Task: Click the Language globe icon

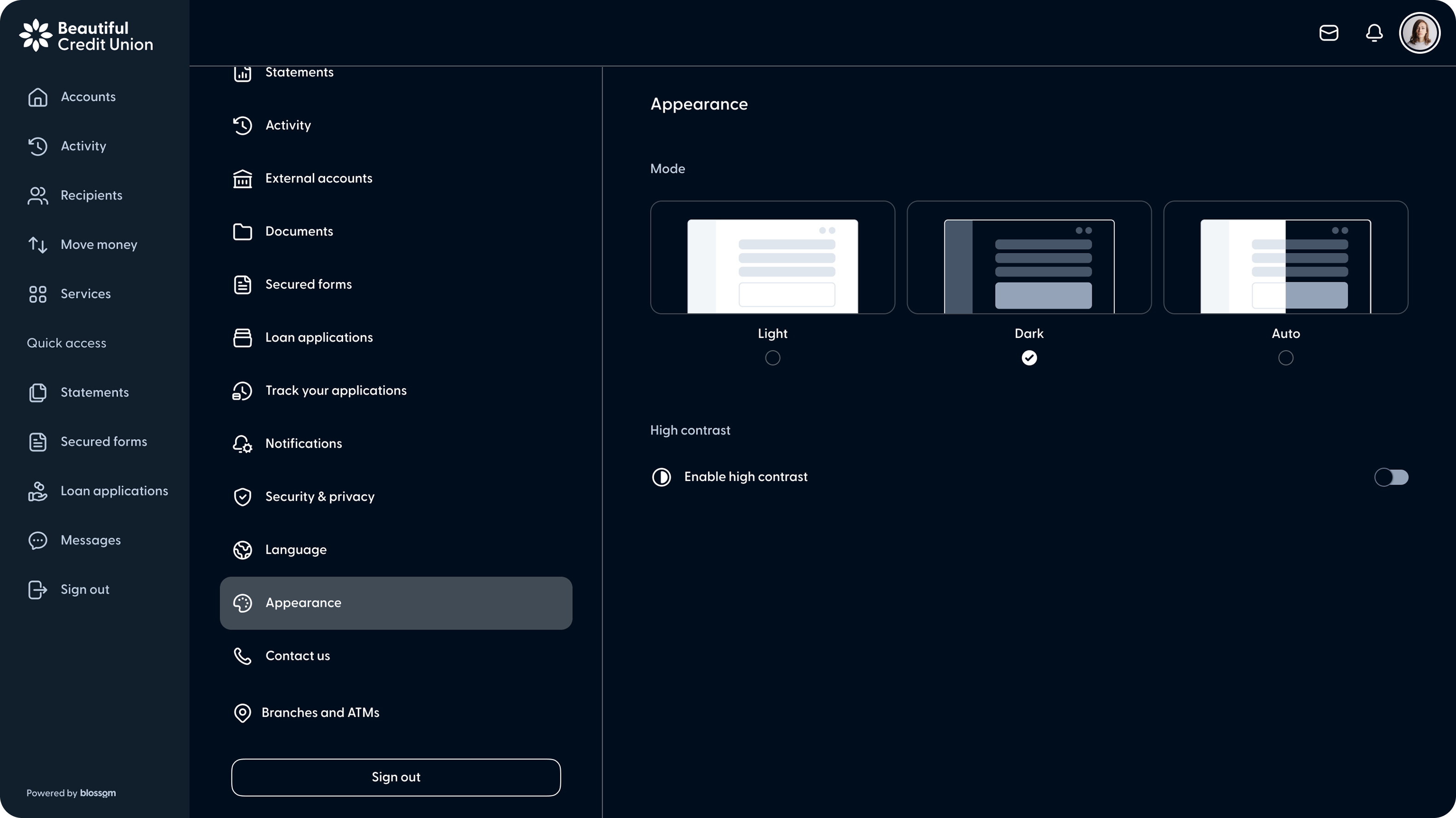Action: pyautogui.click(x=242, y=550)
